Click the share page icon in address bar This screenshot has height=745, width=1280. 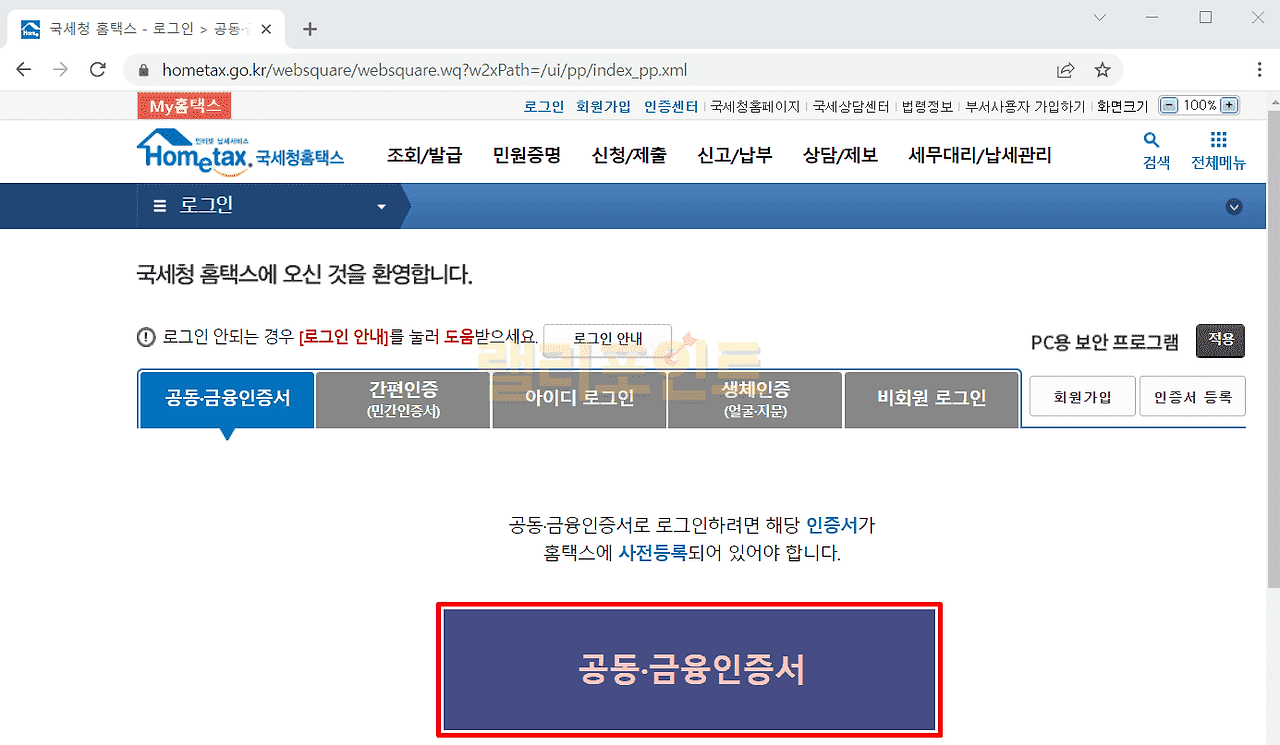point(1066,70)
